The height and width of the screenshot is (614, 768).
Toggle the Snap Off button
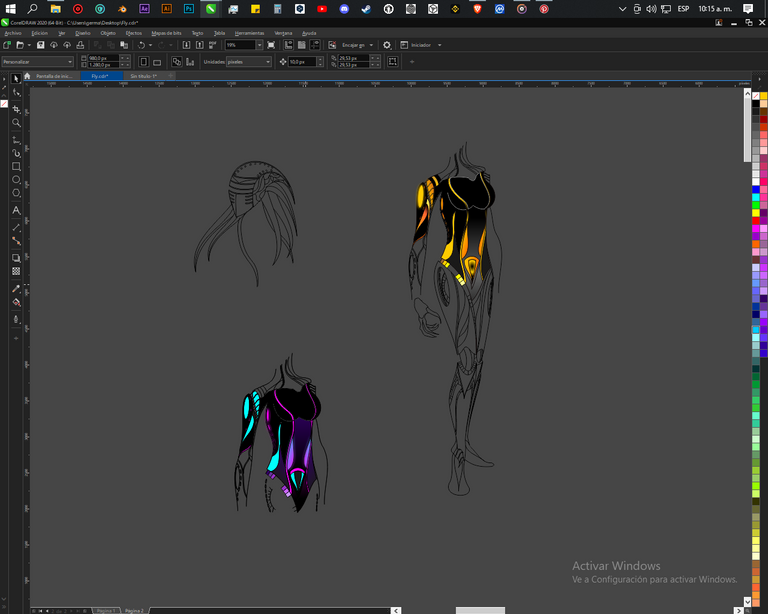332,45
